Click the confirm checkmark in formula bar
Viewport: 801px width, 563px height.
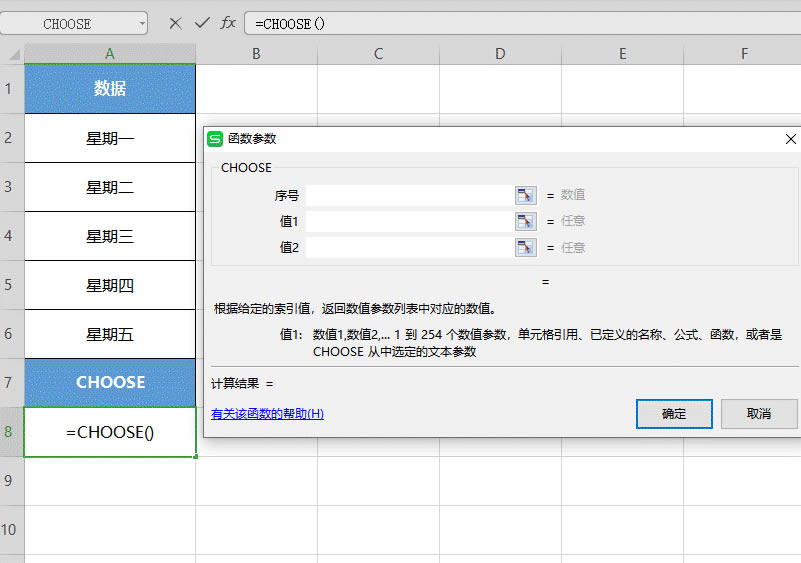point(202,23)
